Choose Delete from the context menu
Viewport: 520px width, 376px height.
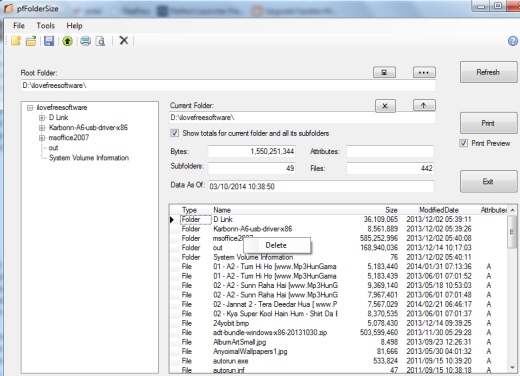coord(277,245)
